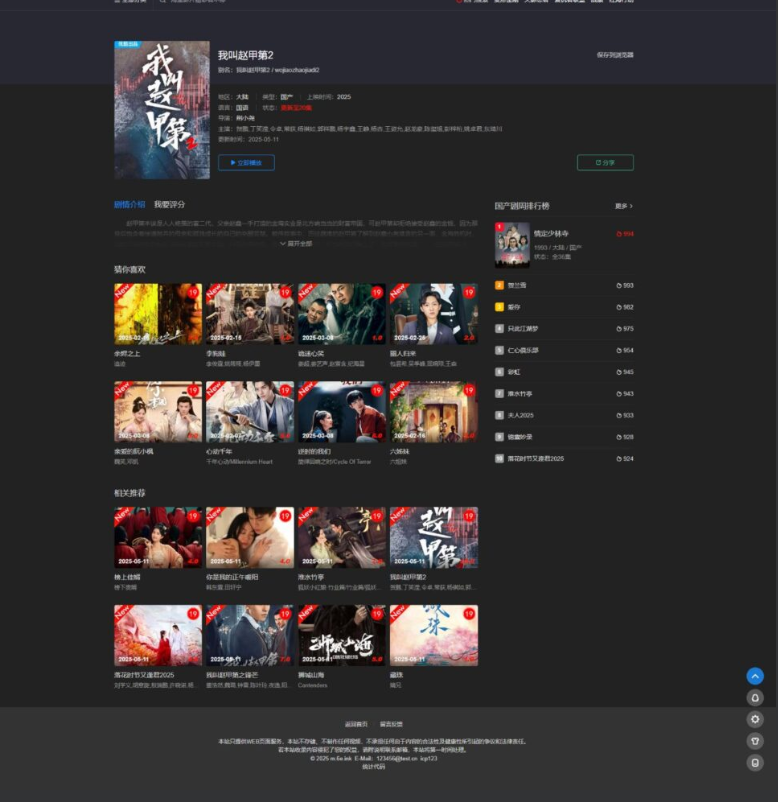Open the first 猜你喜欢 thumbnail with yellow artwork

pyautogui.click(x=158, y=314)
